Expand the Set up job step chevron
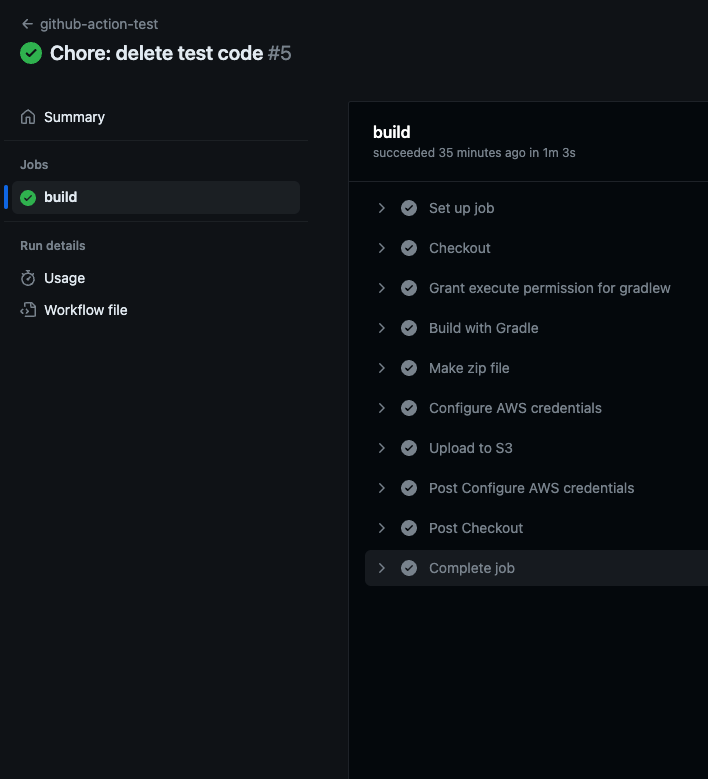708x779 pixels. [x=382, y=208]
